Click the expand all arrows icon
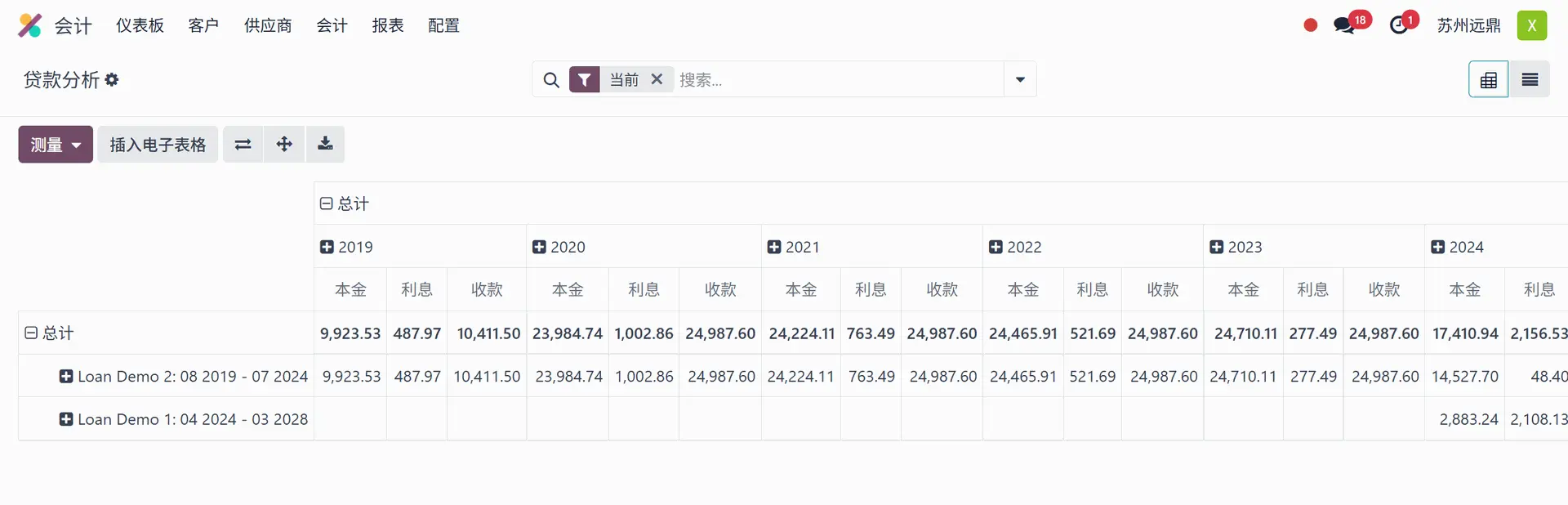Image resolution: width=1568 pixels, height=505 pixels. click(284, 145)
